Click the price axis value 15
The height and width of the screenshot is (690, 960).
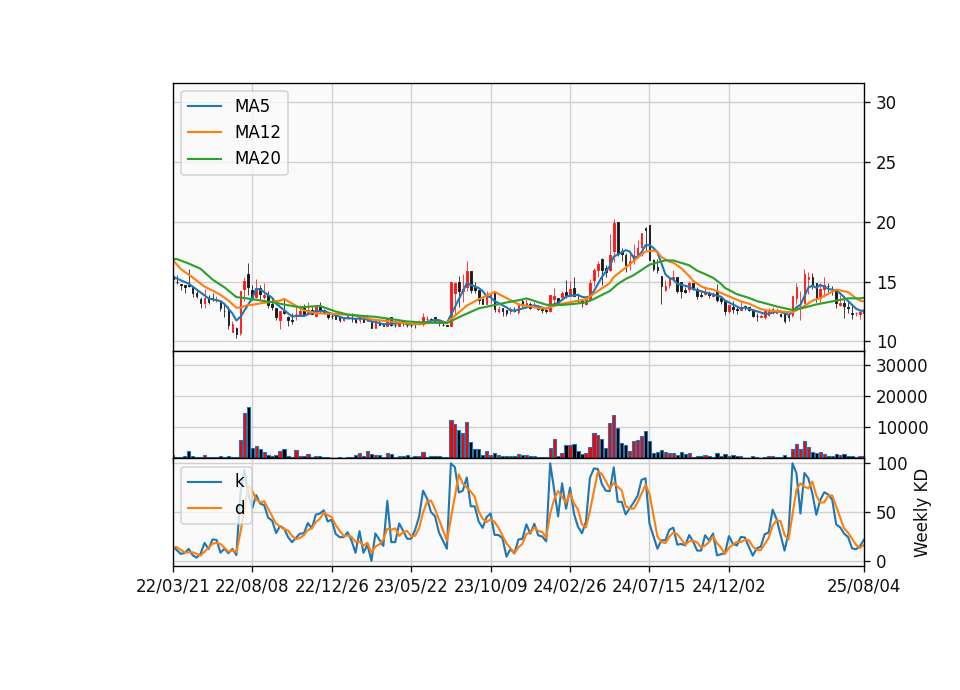click(x=886, y=283)
